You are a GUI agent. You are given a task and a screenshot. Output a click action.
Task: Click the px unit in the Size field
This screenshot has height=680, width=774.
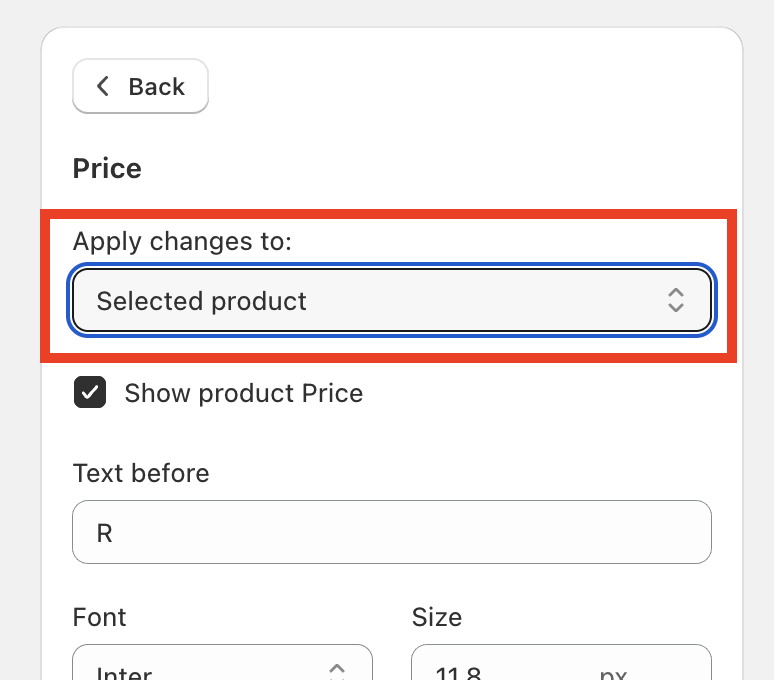point(613,673)
